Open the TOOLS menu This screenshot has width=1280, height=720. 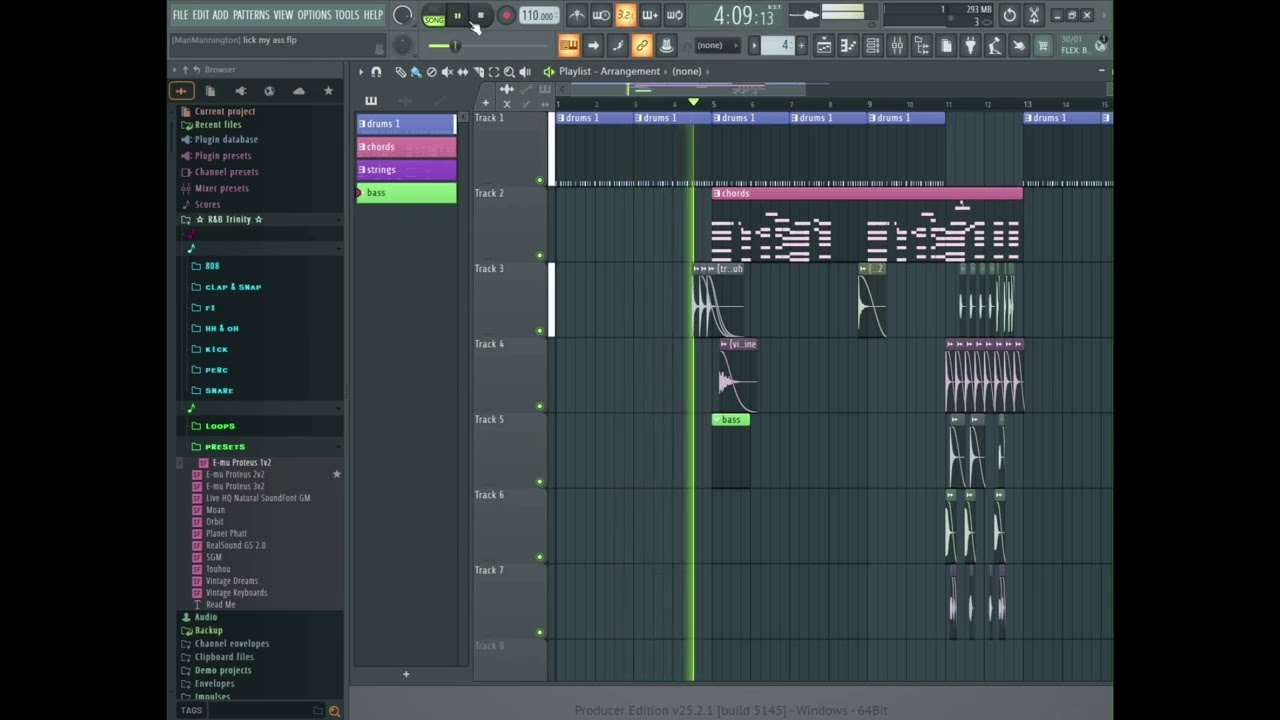347,15
